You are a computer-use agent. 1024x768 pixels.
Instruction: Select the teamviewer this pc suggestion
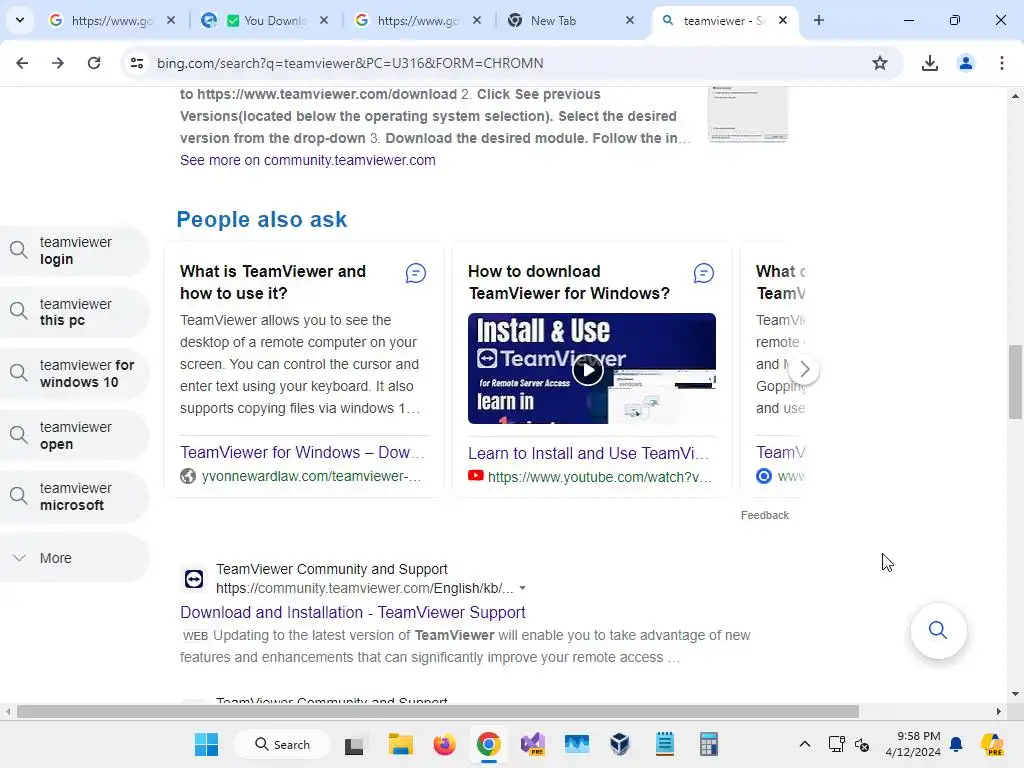point(75,312)
